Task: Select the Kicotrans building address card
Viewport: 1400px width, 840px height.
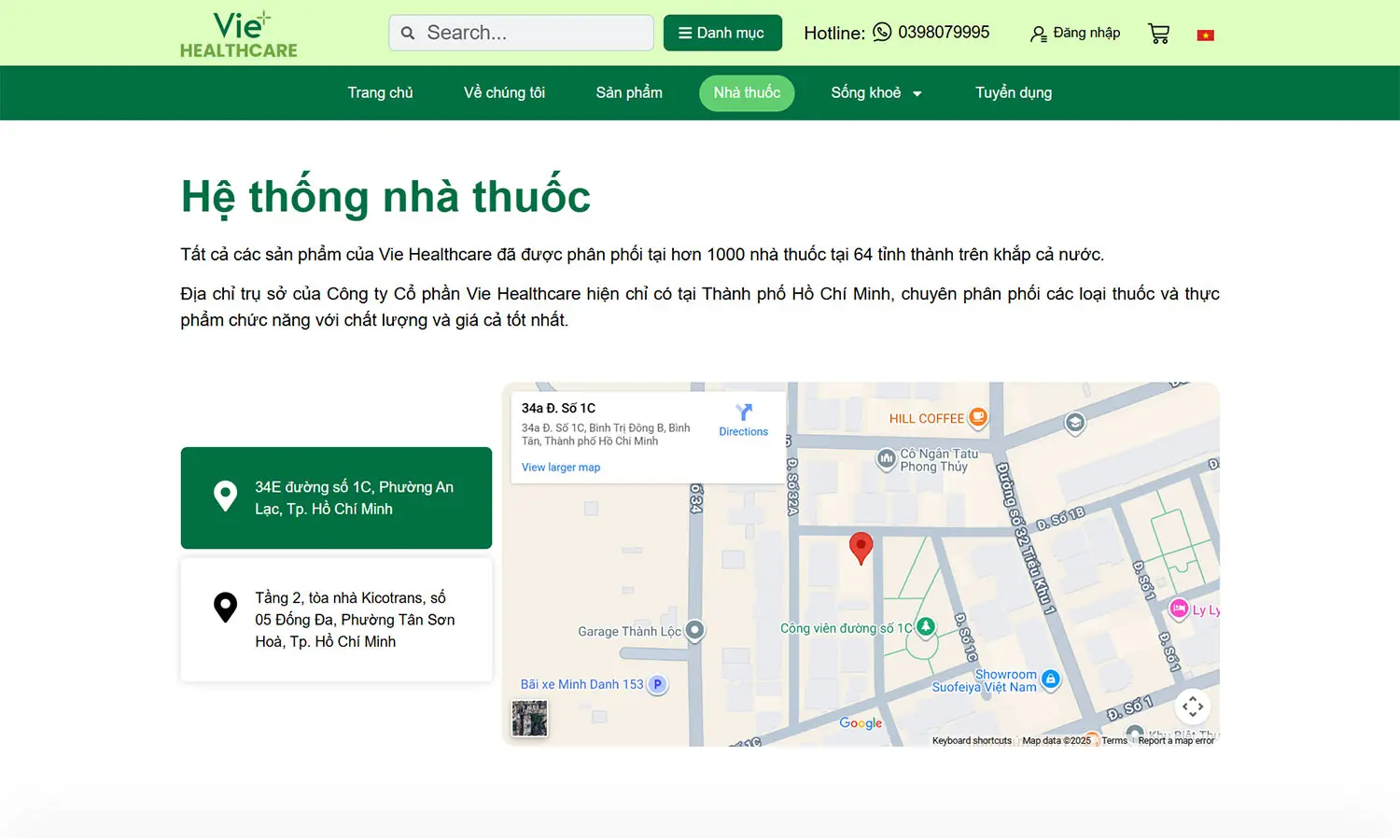Action: point(336,619)
